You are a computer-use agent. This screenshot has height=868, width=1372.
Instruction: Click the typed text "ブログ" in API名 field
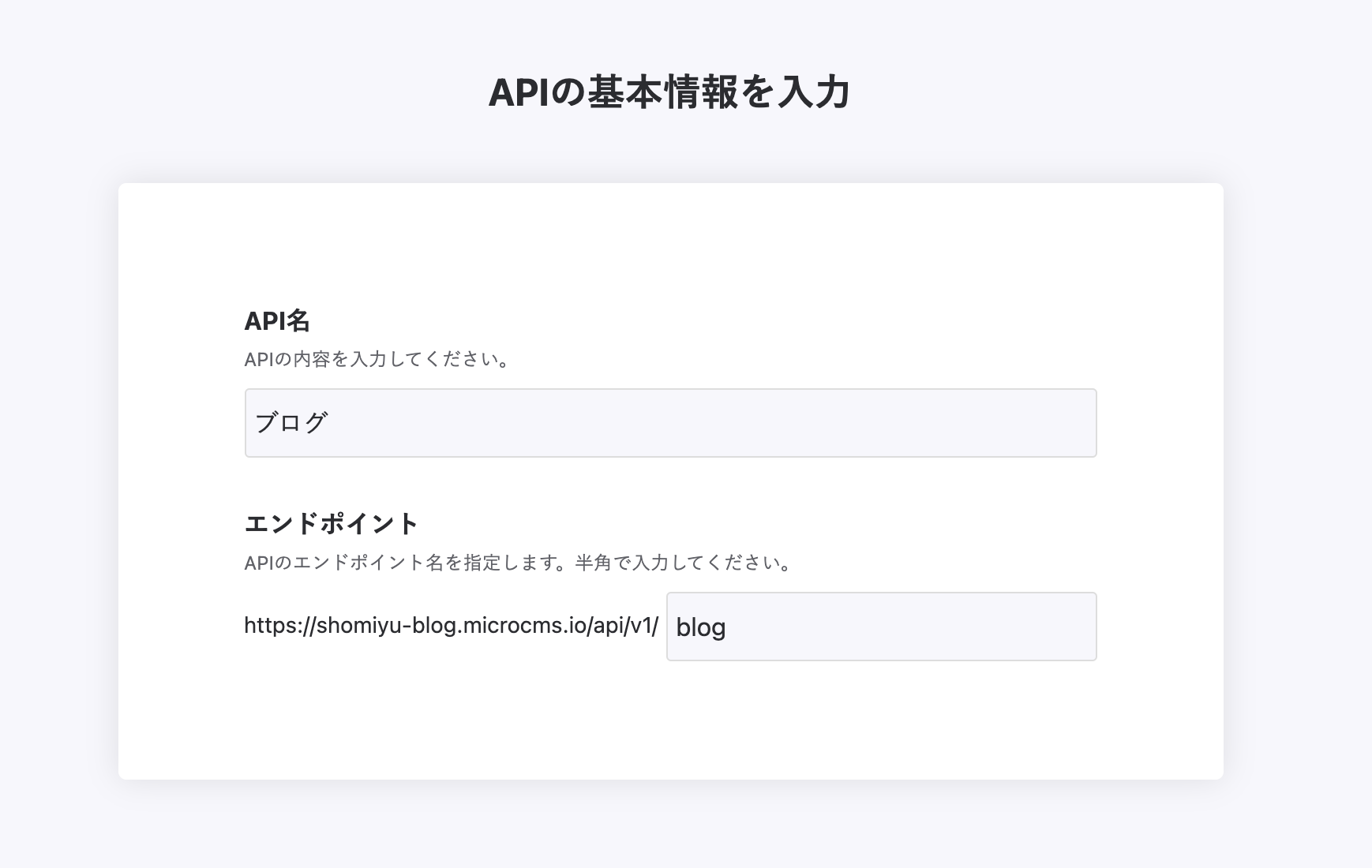pos(291,423)
